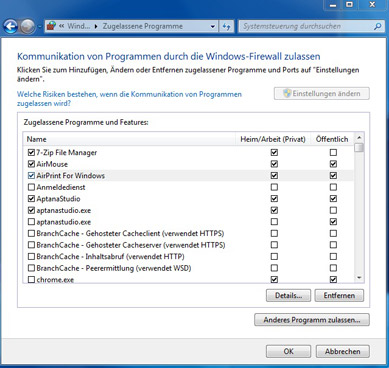The width and height of the screenshot is (389, 368).
Task: Click the Entfernen button
Action: coord(339,296)
